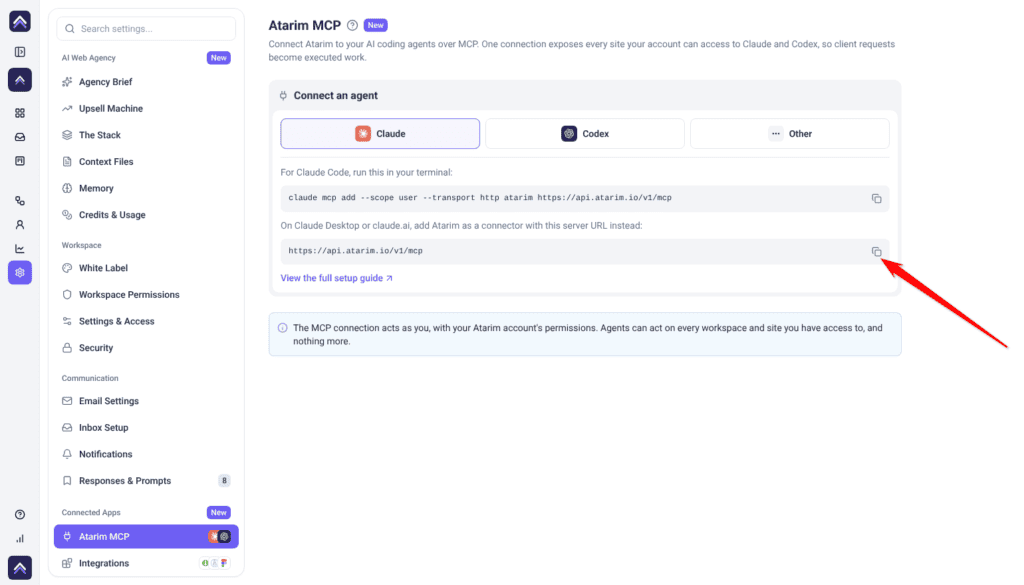The width and height of the screenshot is (1024, 585).
Task: Open Inbox Setup page
Action: (146, 428)
